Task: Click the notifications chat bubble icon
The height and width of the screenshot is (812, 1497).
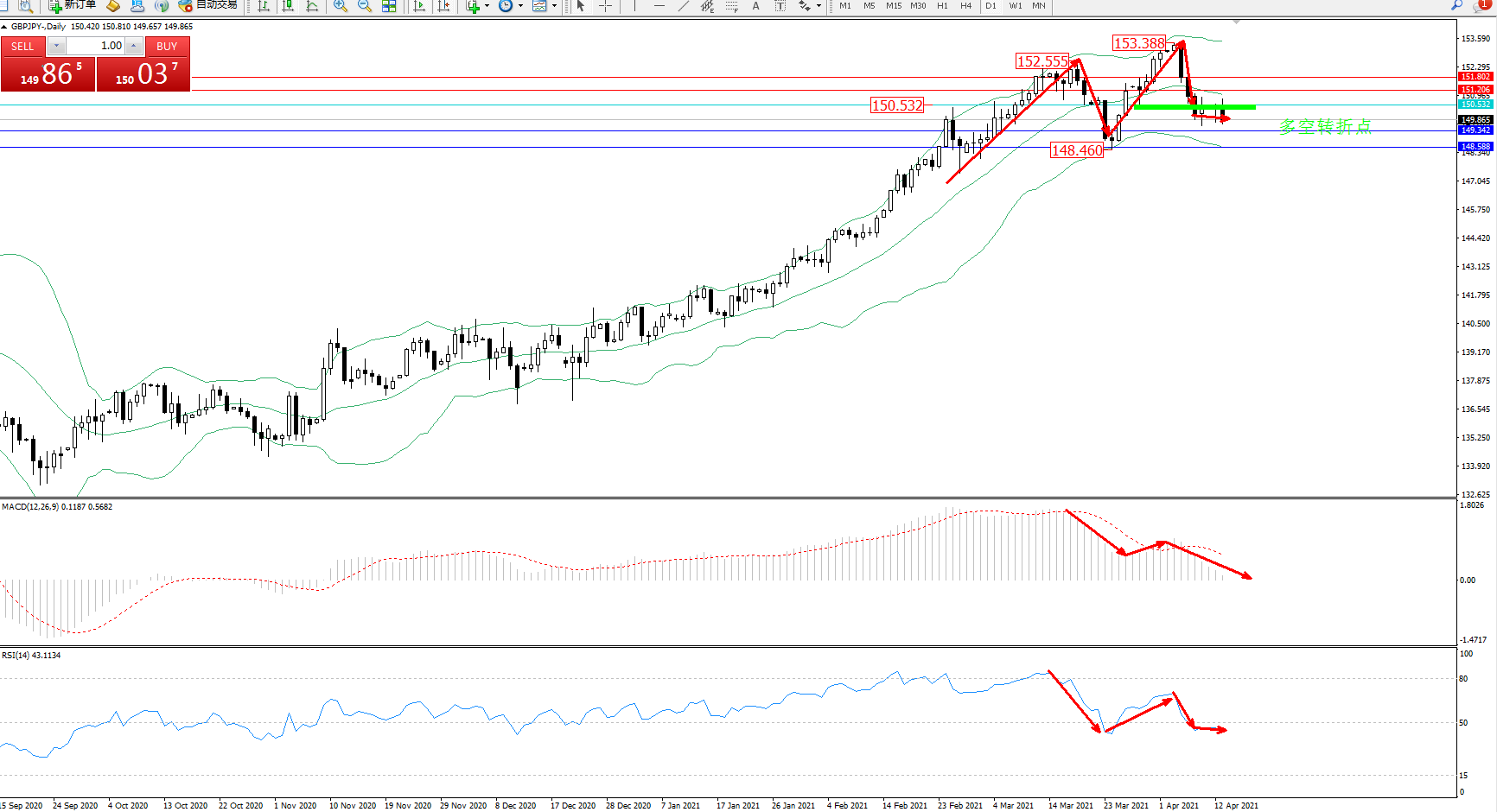Action: pyautogui.click(x=1480, y=6)
